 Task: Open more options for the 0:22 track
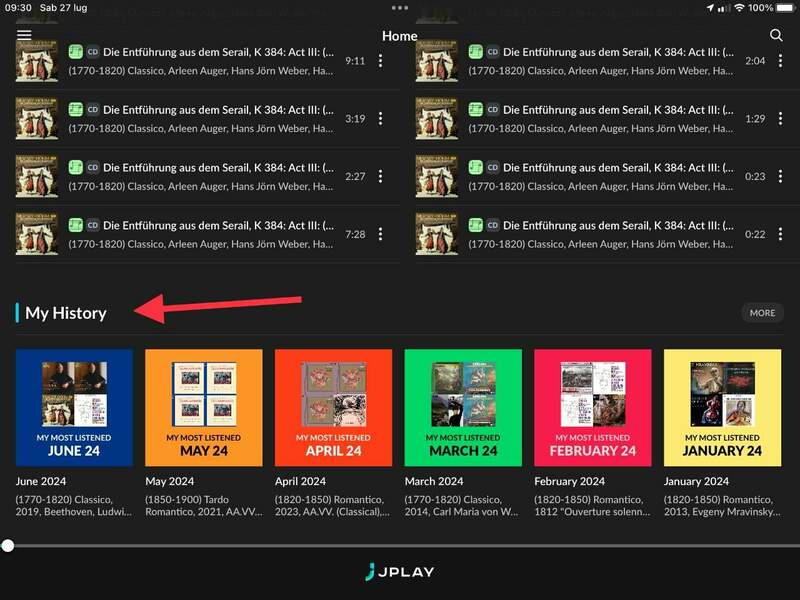(x=780, y=235)
